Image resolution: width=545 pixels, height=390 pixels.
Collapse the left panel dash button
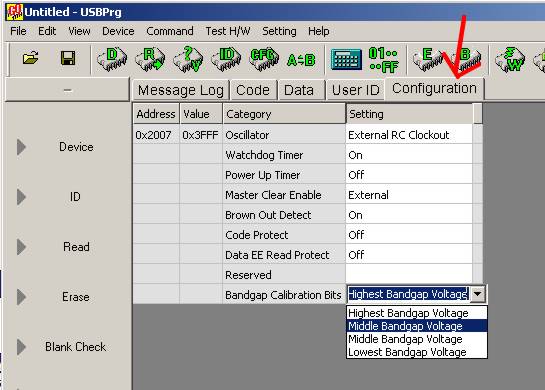coord(67,90)
